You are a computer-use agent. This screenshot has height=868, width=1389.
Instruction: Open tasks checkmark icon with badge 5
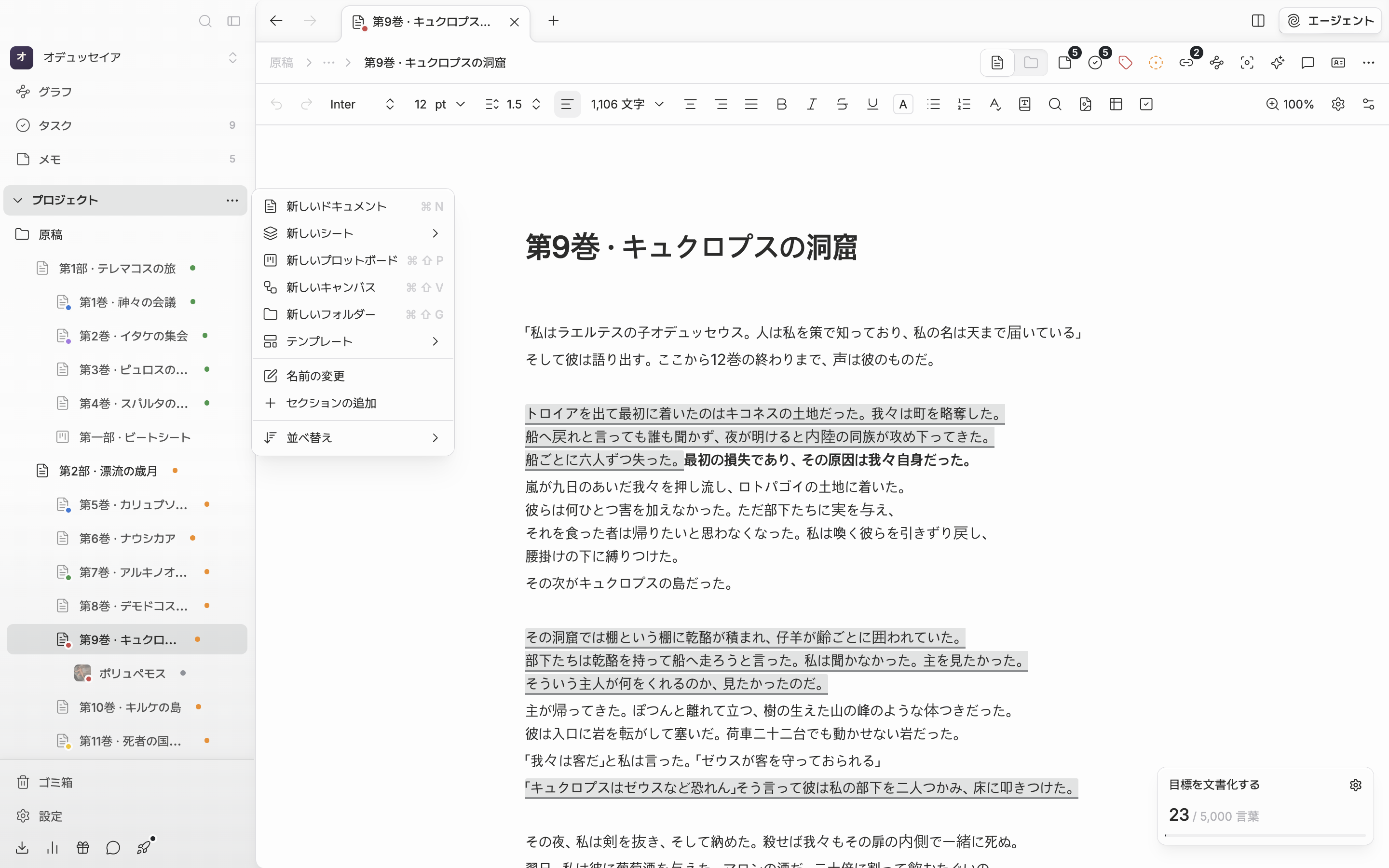tap(1096, 62)
